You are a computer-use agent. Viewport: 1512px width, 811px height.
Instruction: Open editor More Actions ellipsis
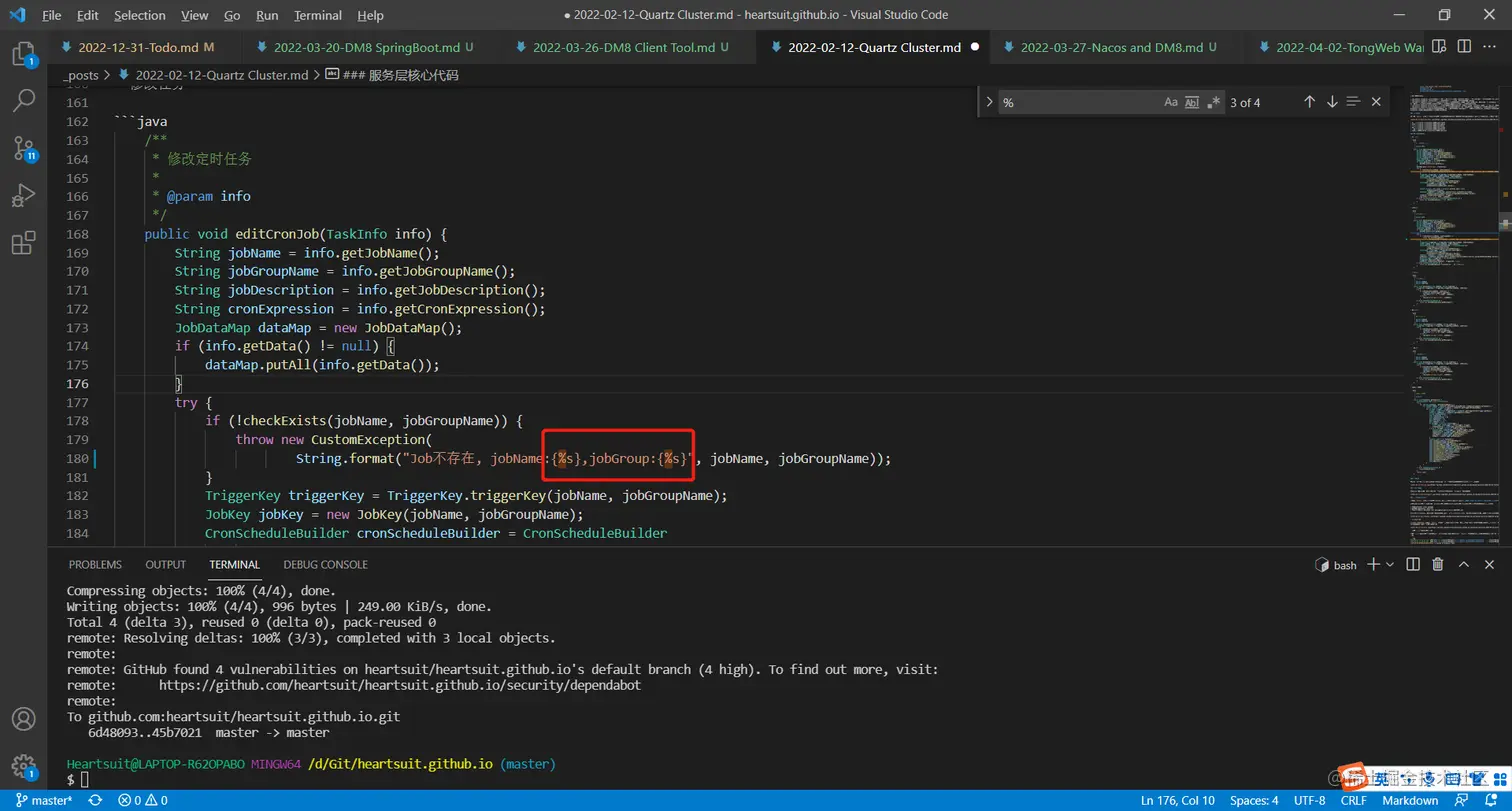coord(1490,46)
